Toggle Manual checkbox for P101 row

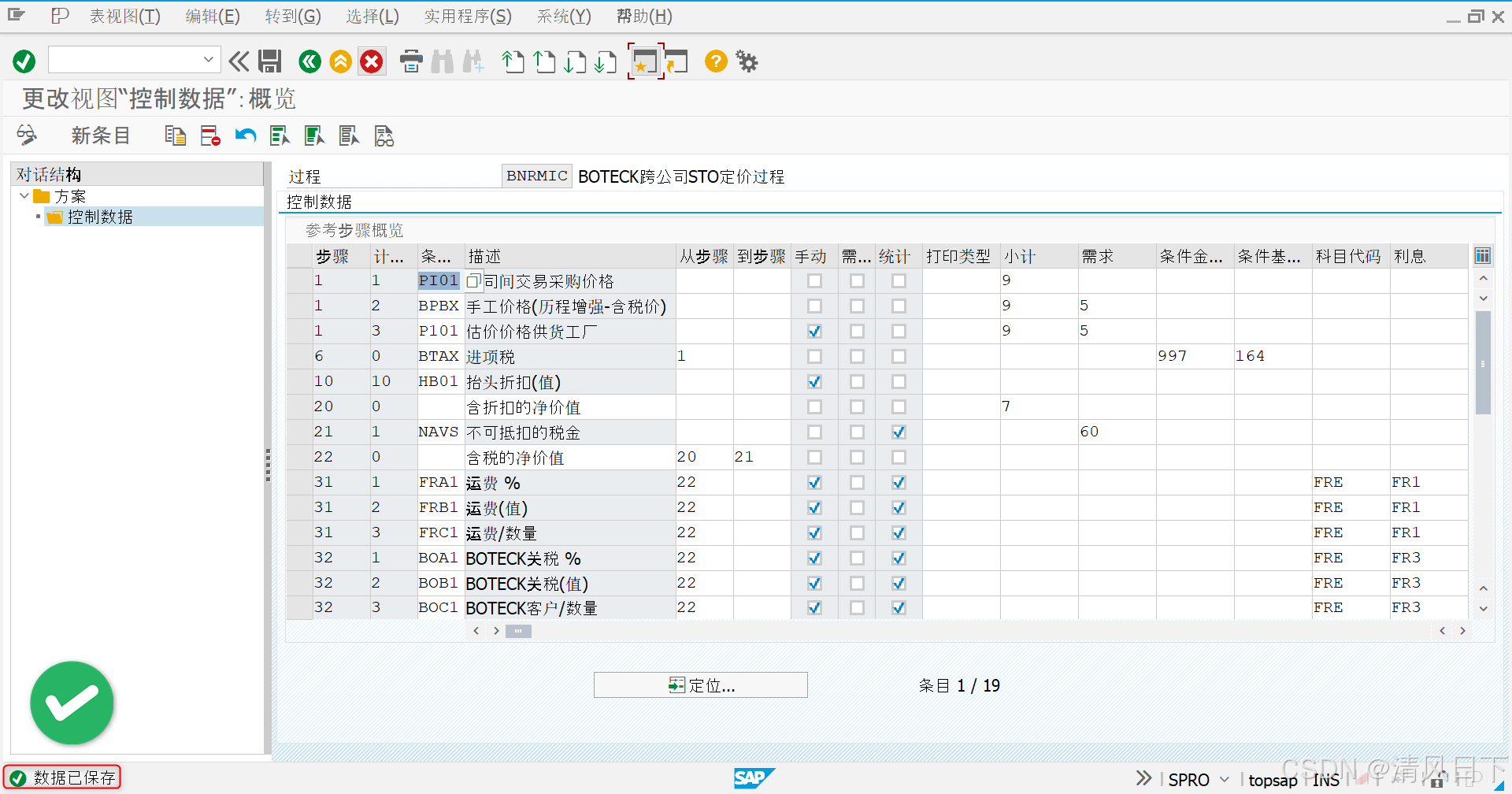click(814, 331)
